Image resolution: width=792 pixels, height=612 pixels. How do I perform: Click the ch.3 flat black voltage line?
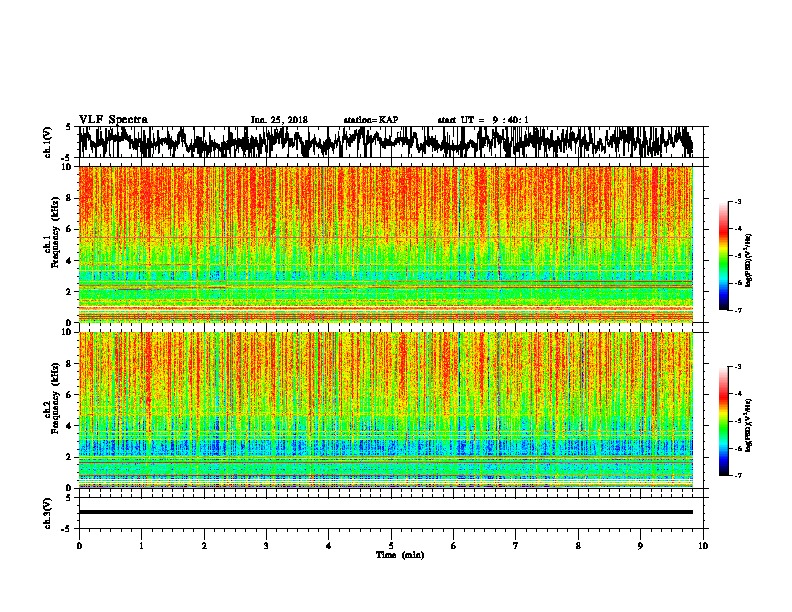point(386,512)
